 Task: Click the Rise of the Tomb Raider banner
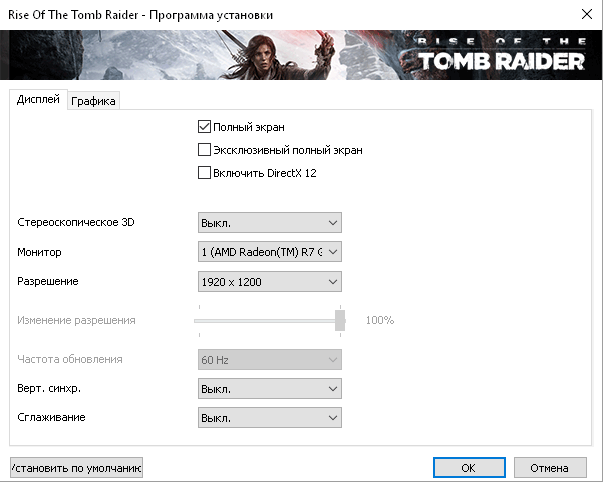click(301, 55)
